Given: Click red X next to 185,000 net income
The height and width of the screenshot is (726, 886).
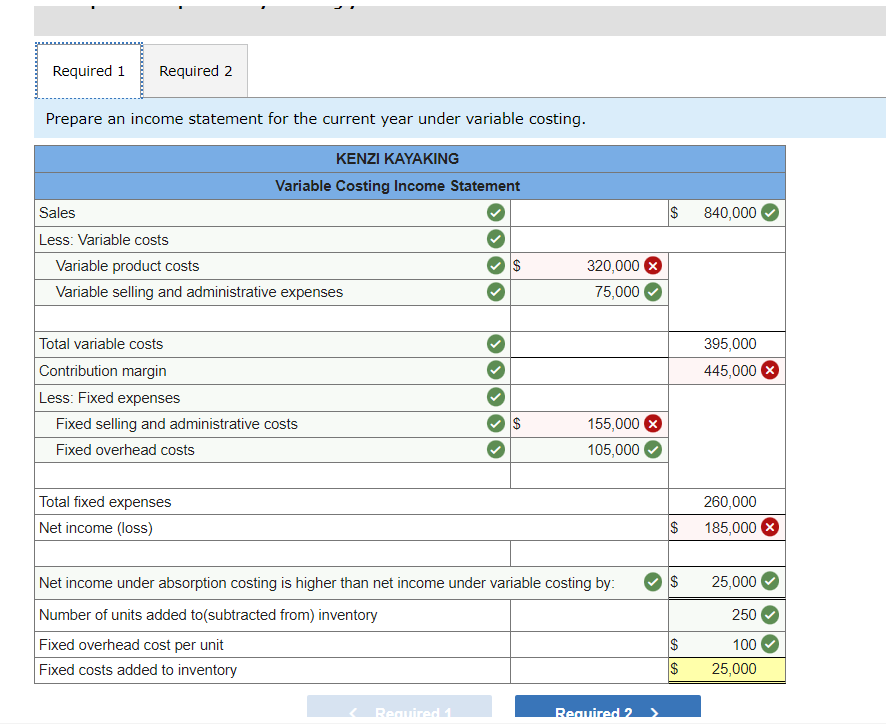Looking at the screenshot, I should pos(770,527).
